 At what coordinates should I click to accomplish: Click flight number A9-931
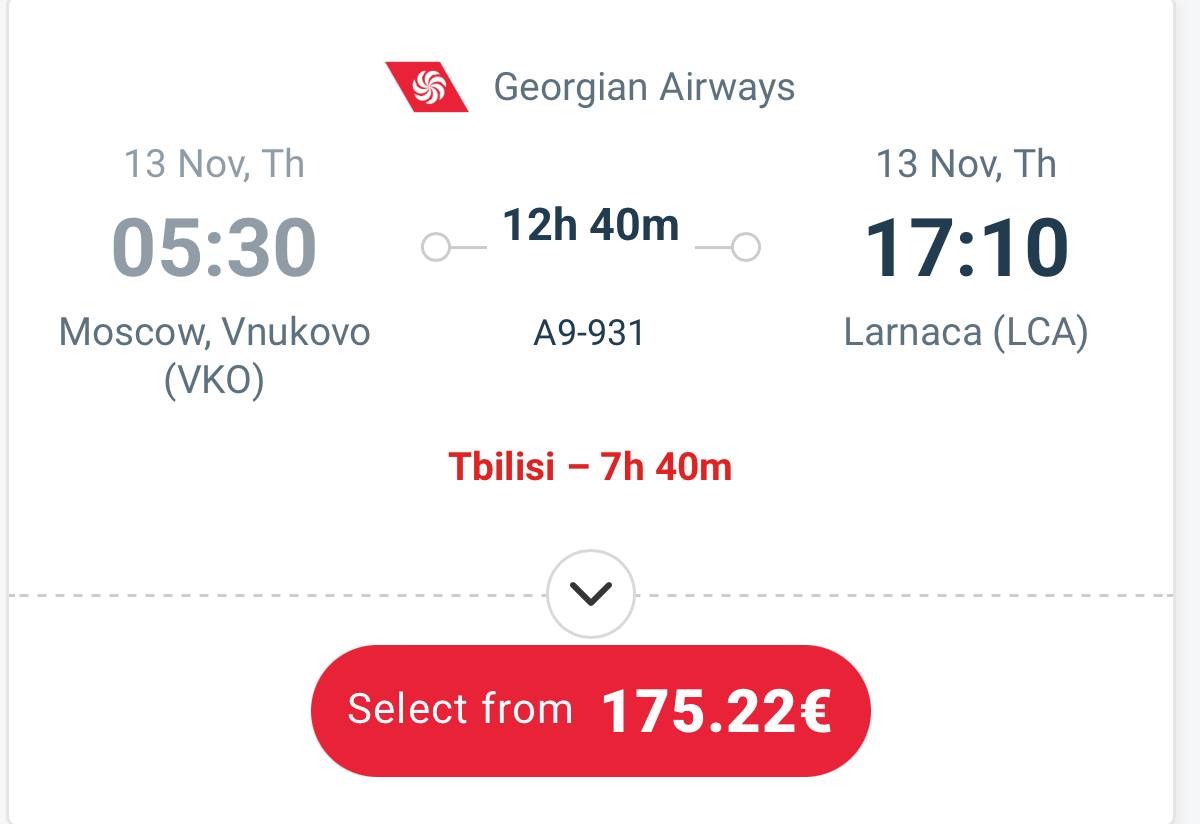pyautogui.click(x=590, y=333)
